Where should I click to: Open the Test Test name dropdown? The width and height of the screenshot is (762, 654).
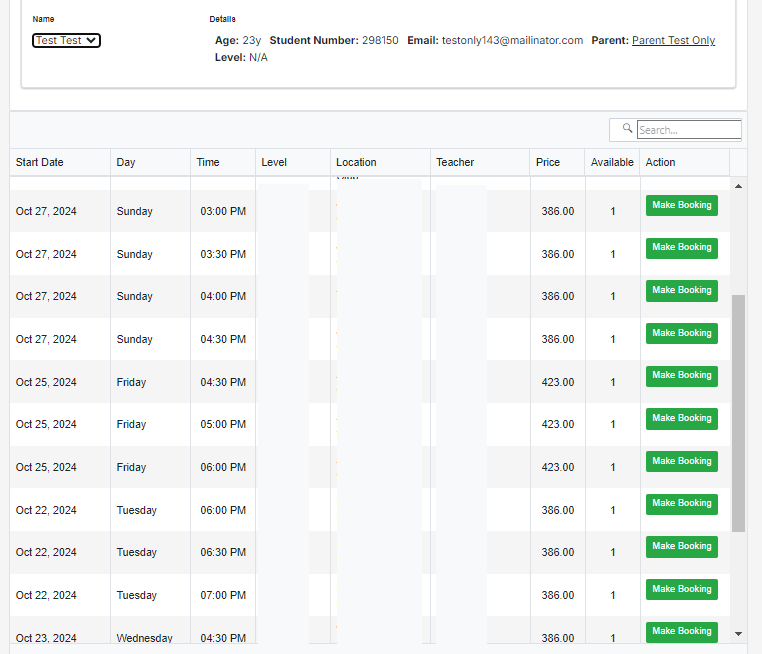[x=66, y=40]
